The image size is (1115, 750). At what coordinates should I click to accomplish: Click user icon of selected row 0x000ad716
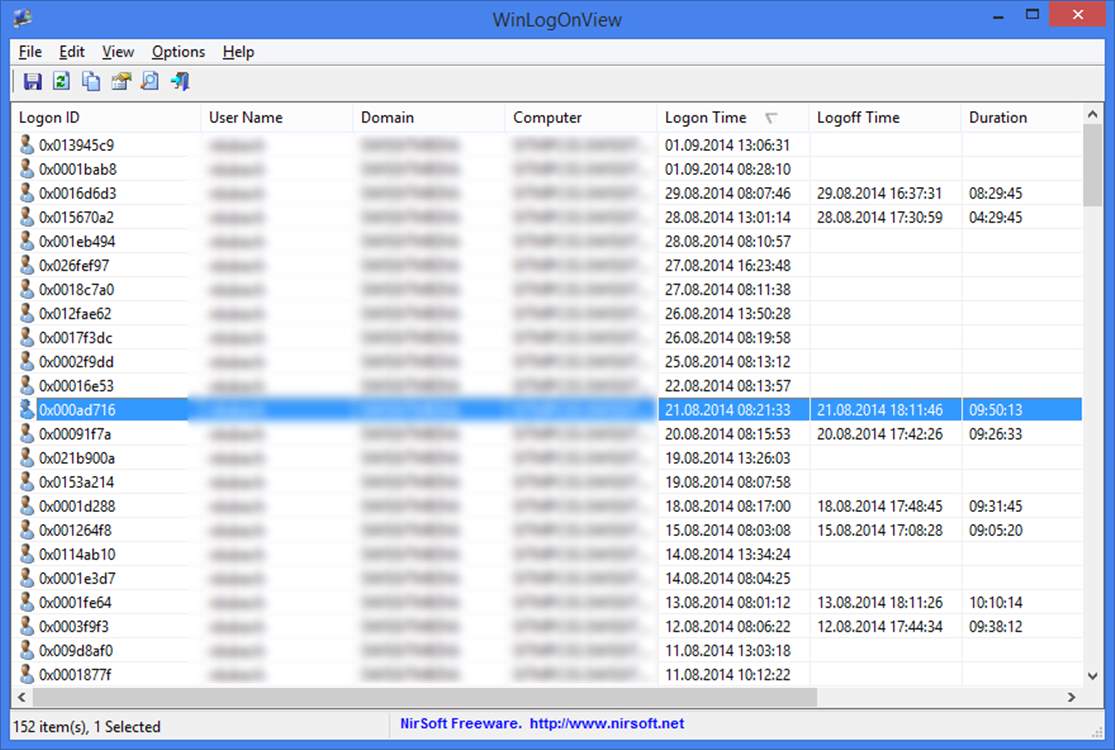(x=26, y=410)
